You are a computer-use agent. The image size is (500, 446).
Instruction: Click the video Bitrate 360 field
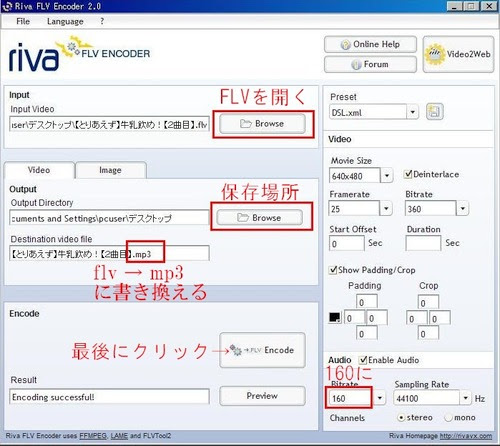click(x=431, y=209)
